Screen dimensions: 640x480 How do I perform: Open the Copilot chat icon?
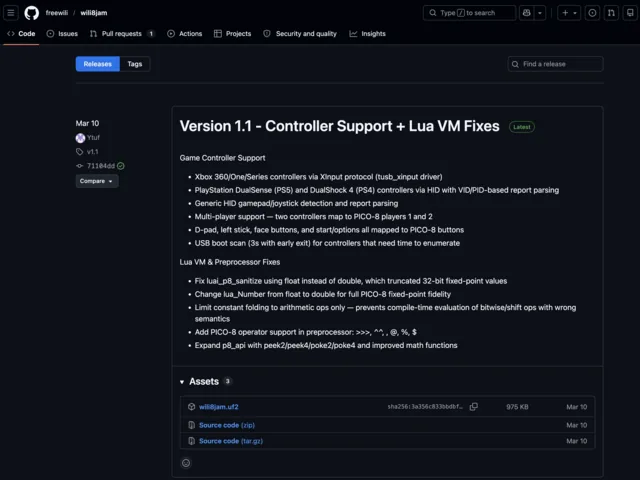click(527, 13)
